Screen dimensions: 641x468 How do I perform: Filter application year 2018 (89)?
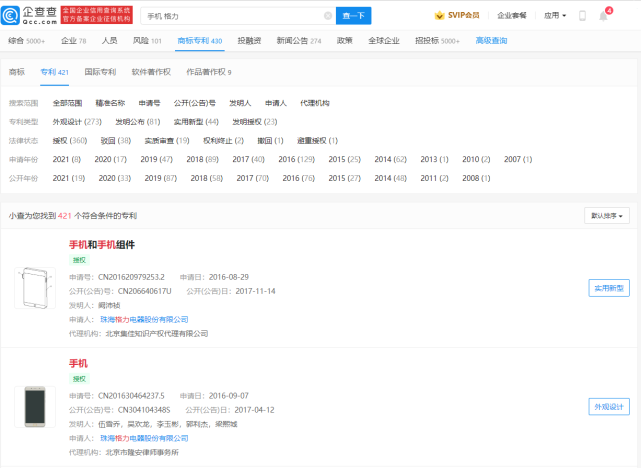(202, 159)
